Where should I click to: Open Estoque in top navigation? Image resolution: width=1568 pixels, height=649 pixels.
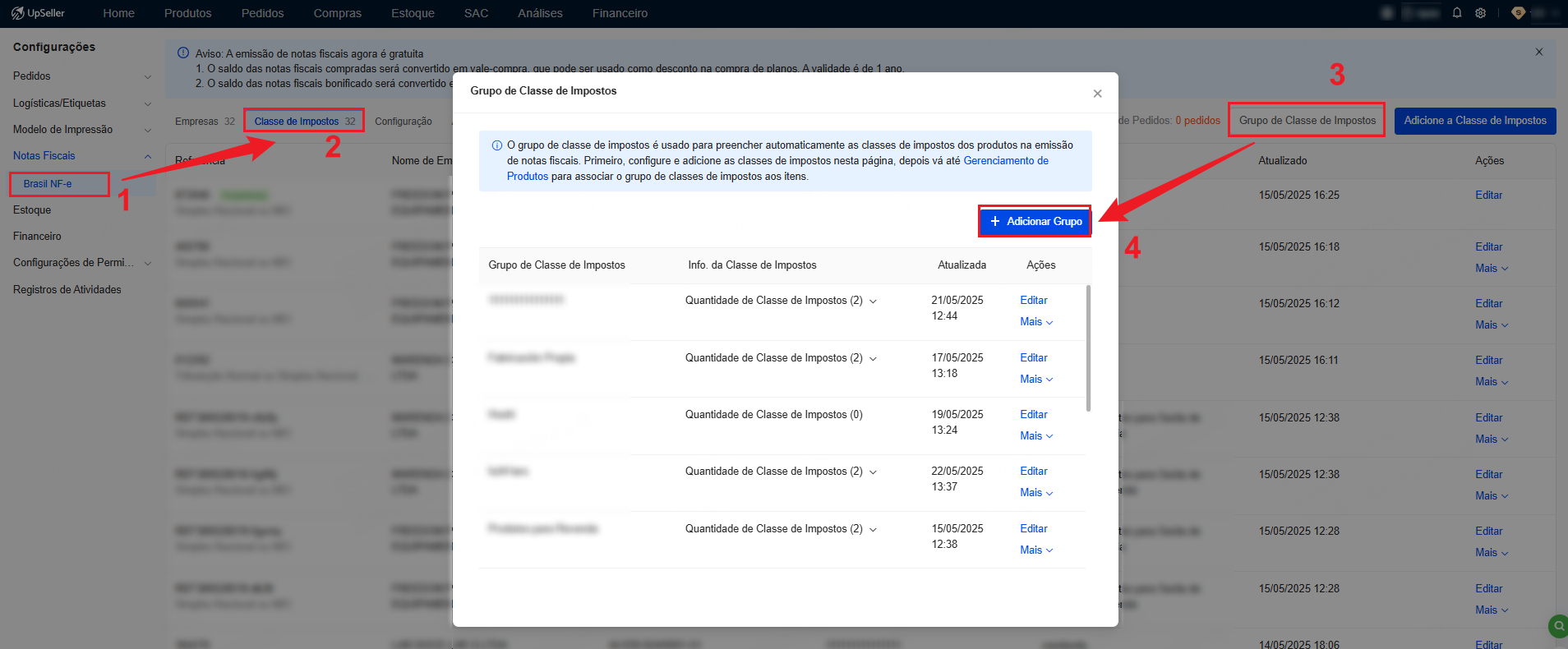[x=413, y=13]
